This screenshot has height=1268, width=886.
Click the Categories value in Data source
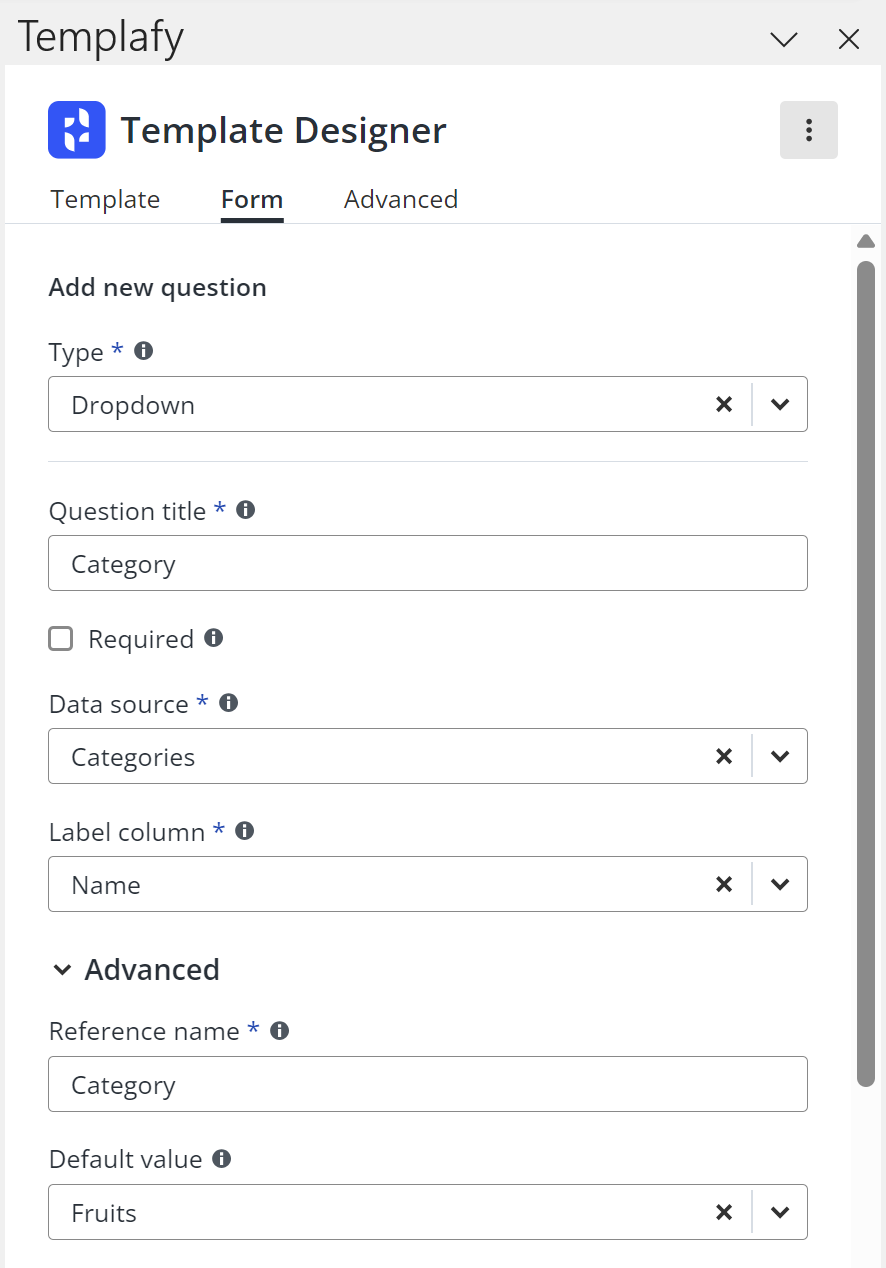coord(133,757)
